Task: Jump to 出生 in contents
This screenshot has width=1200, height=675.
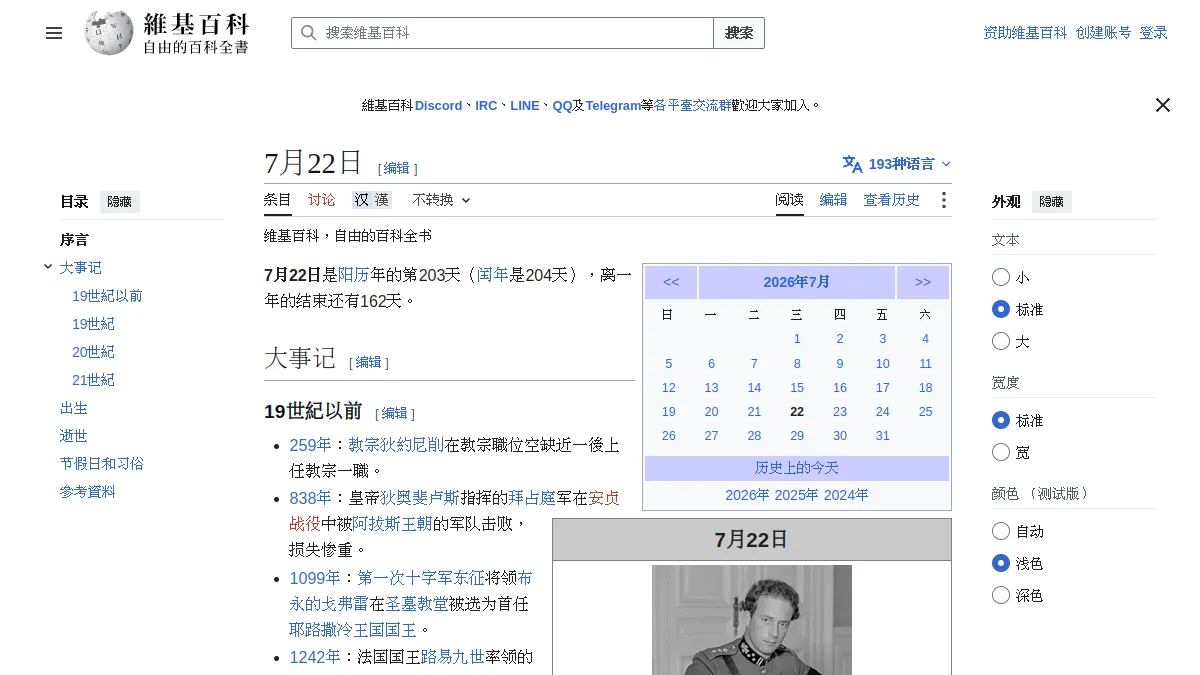Action: 74,408
